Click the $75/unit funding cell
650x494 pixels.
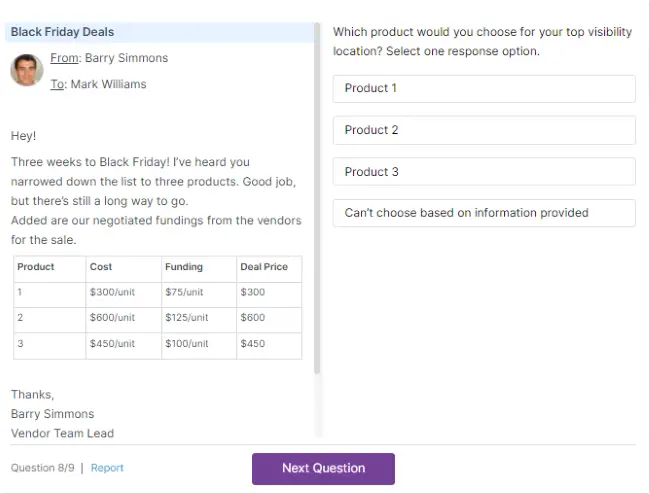(x=185, y=292)
